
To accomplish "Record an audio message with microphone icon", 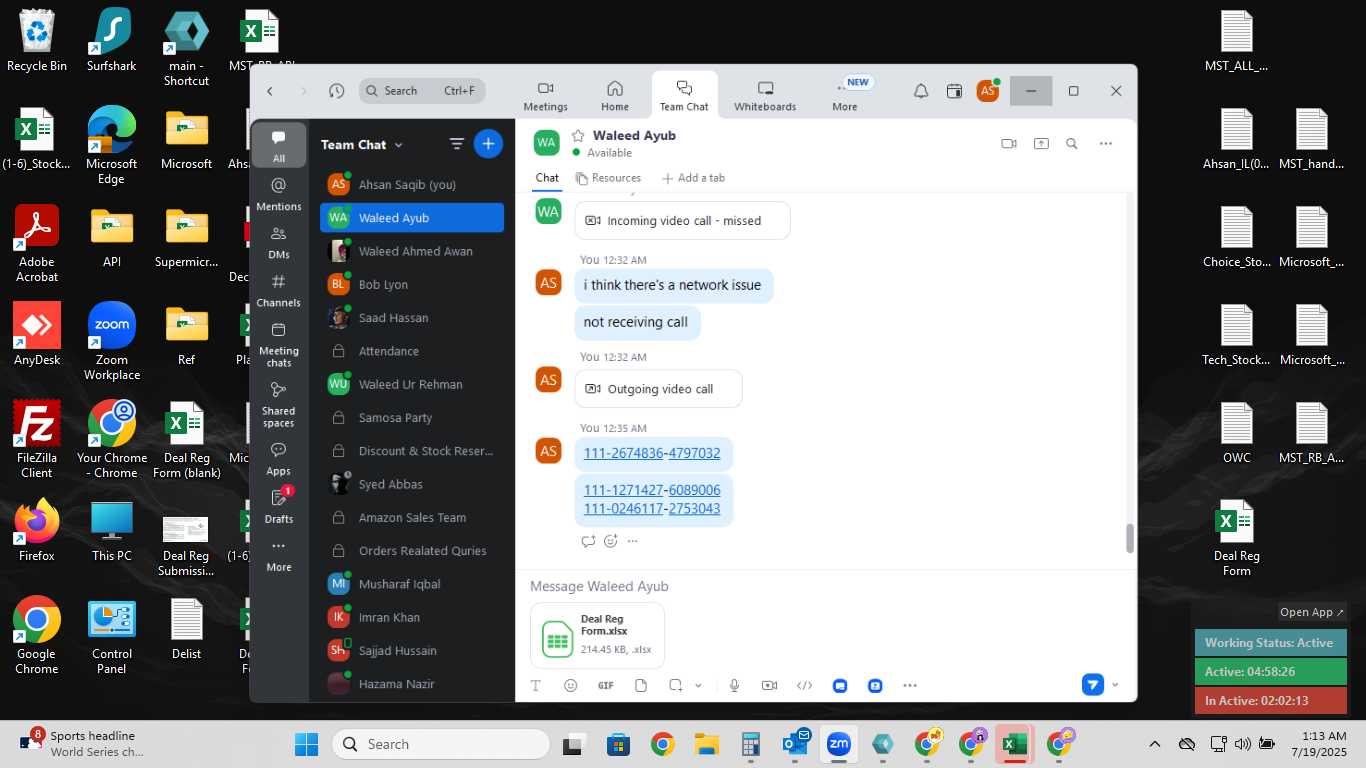I will 734,686.
